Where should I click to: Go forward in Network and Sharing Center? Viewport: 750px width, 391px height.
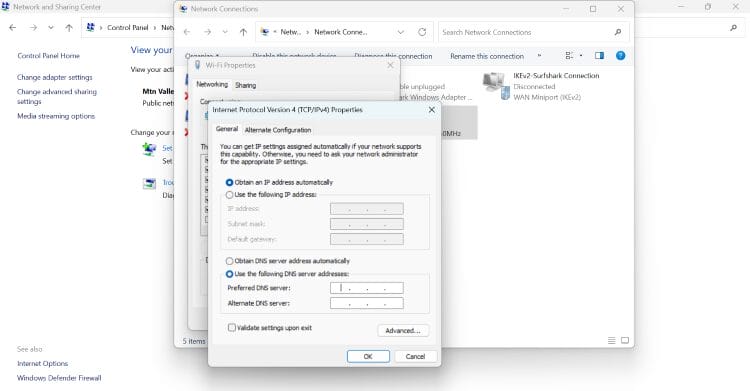click(x=33, y=28)
